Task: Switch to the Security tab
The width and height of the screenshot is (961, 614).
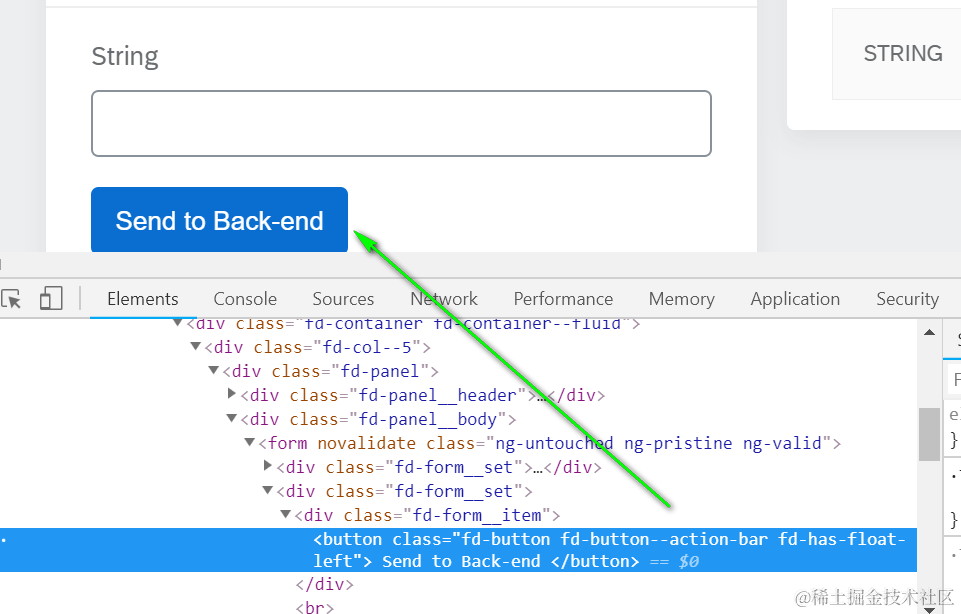Action: 907,299
